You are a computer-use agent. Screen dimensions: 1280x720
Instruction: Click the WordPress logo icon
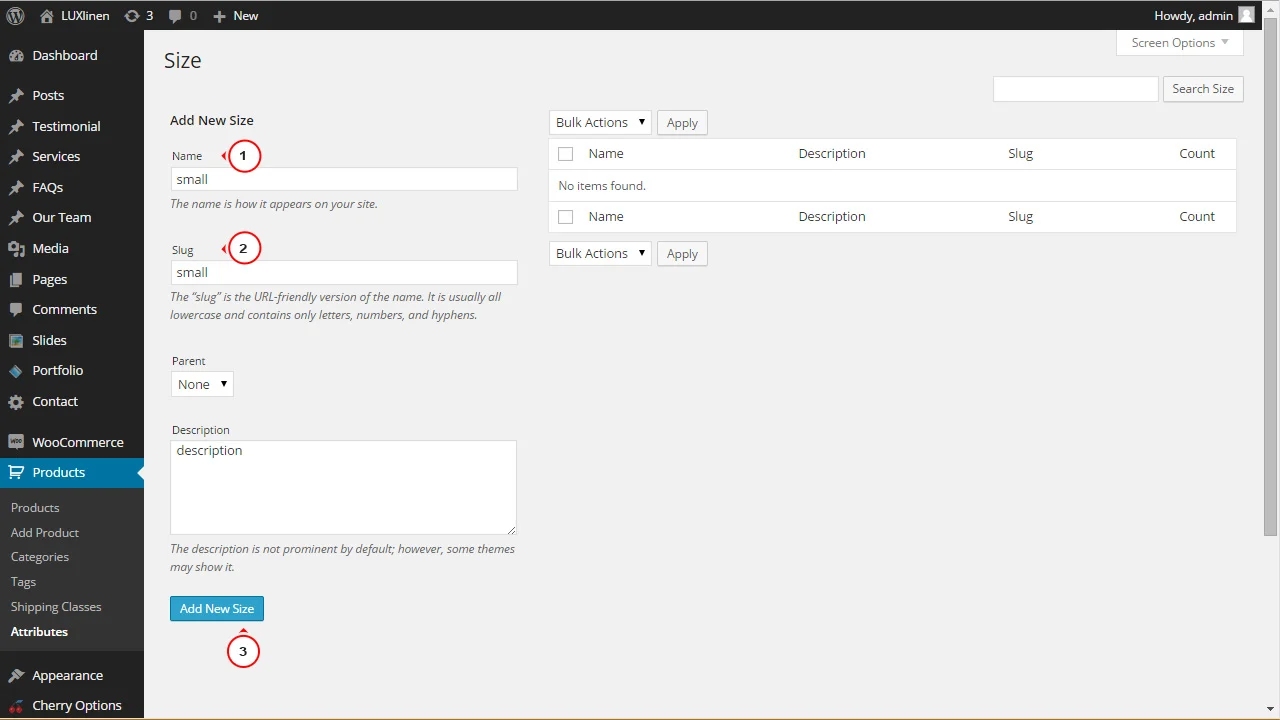[x=15, y=15]
